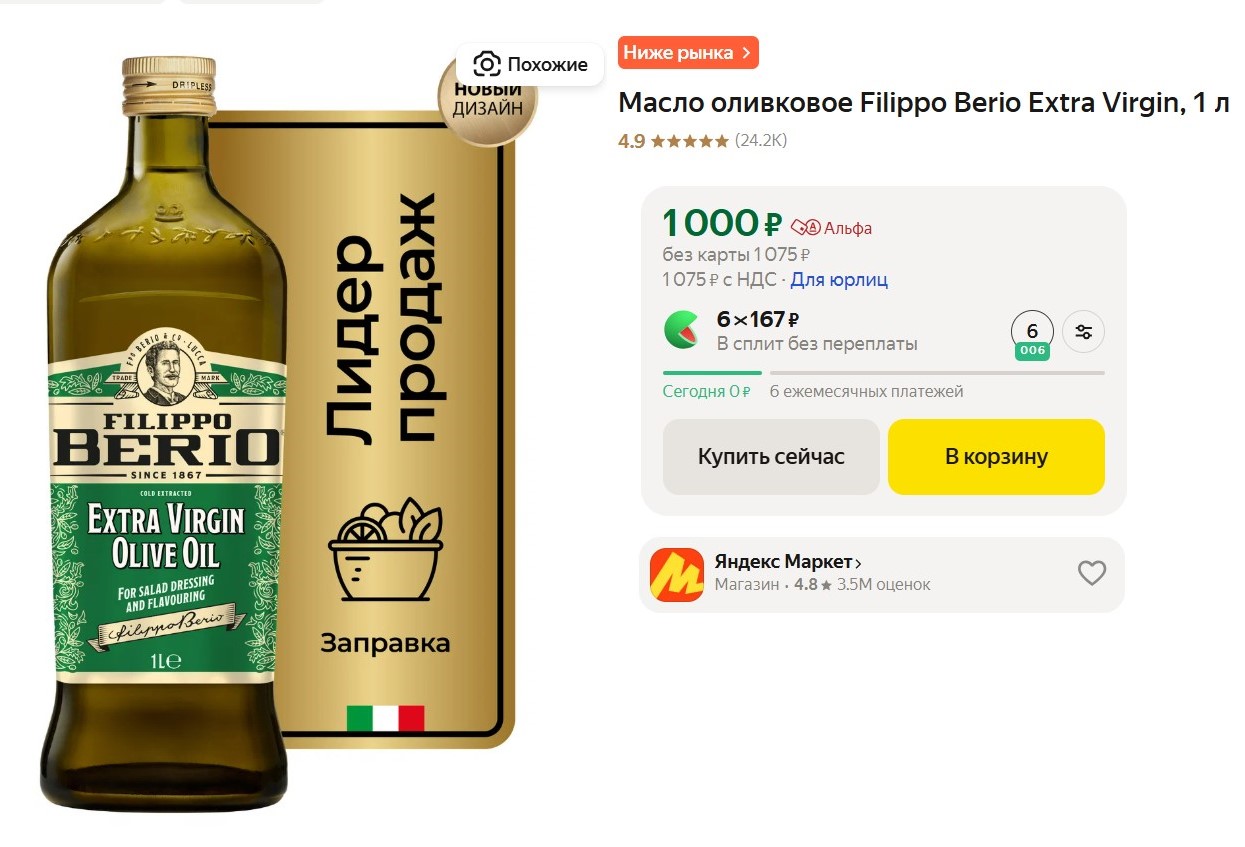Add the shop to favorites with the heart

(x=1091, y=573)
